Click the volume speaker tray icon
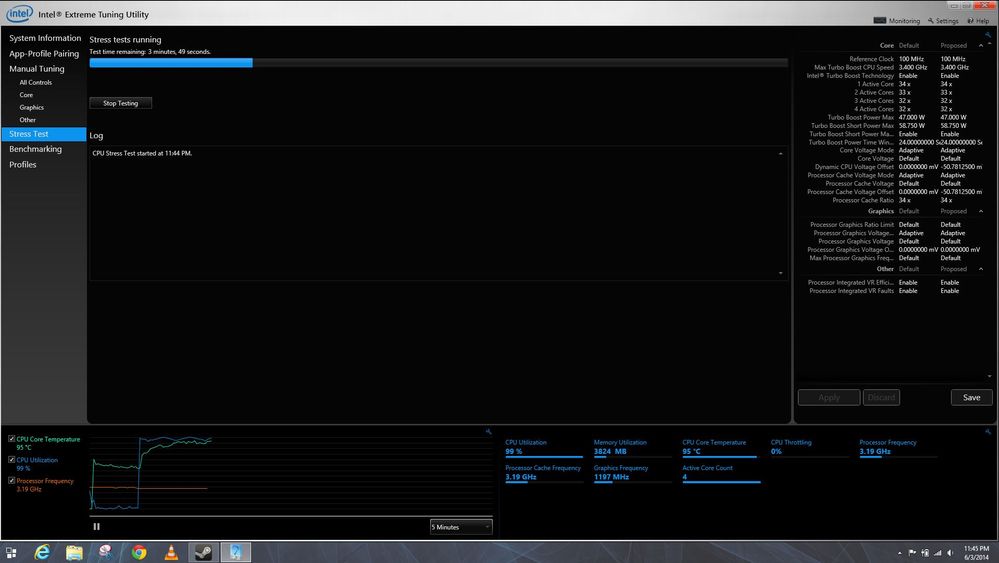The width and height of the screenshot is (999, 563). coord(950,553)
